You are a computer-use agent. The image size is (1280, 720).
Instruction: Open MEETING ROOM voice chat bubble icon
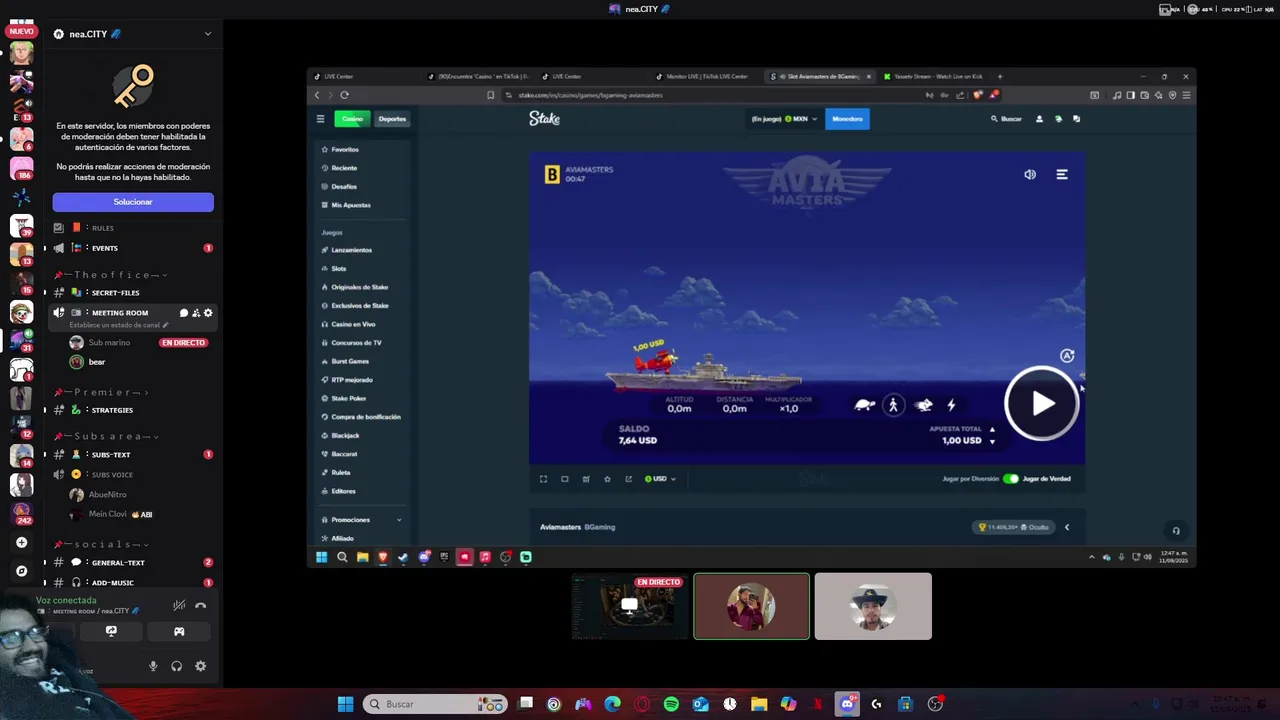click(x=183, y=313)
